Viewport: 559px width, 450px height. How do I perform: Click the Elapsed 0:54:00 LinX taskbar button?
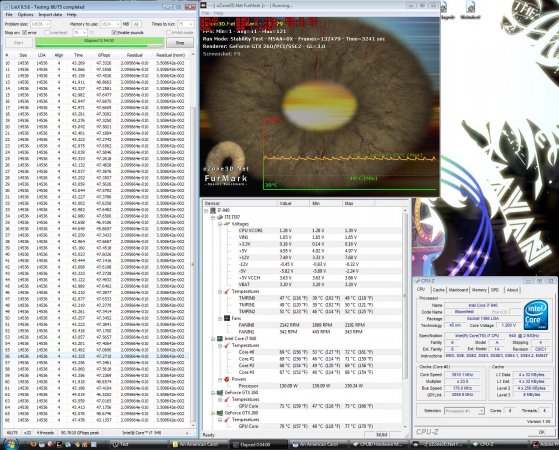click(x=258, y=444)
